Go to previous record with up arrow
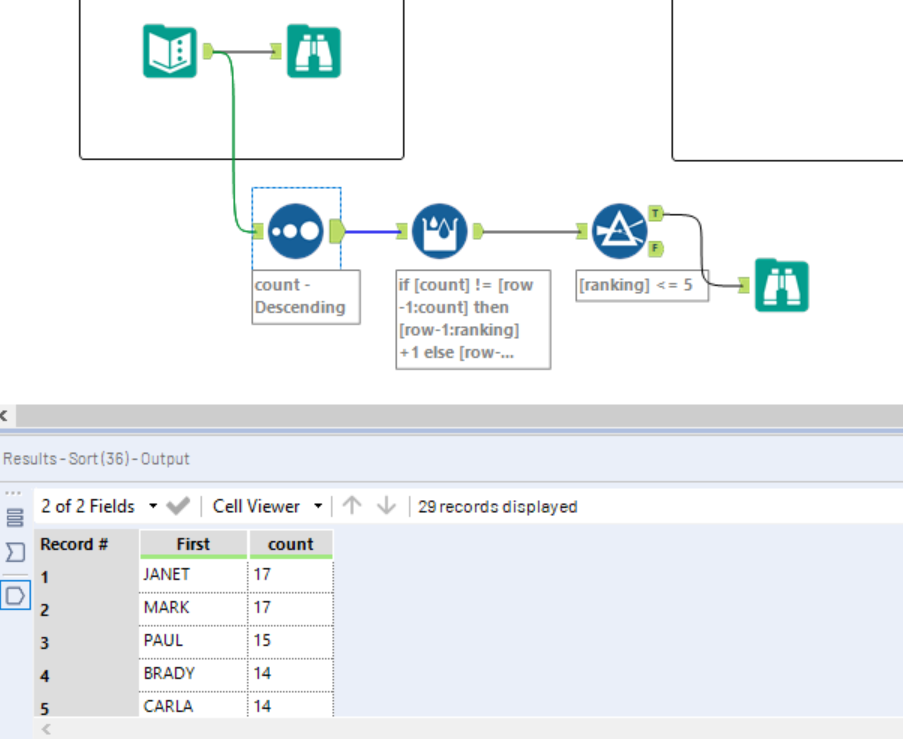Image resolution: width=903 pixels, height=739 pixels. click(x=352, y=506)
